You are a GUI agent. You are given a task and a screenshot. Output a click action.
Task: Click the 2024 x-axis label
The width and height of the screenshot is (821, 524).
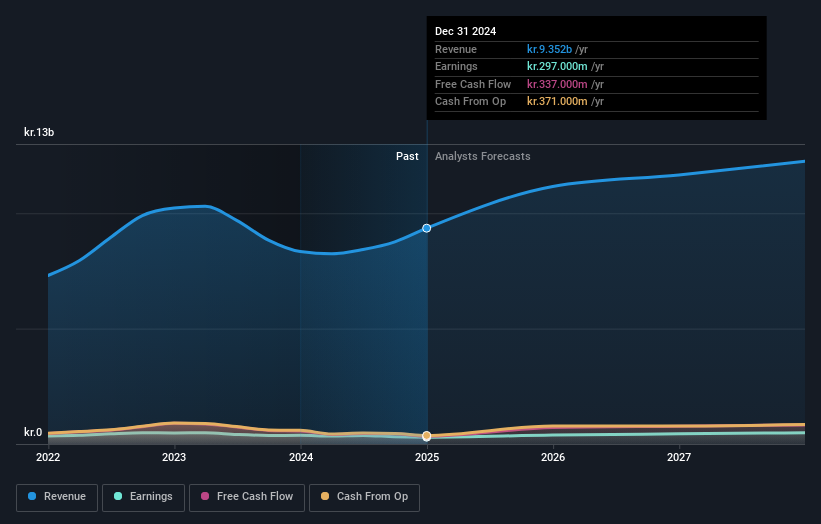click(x=301, y=458)
